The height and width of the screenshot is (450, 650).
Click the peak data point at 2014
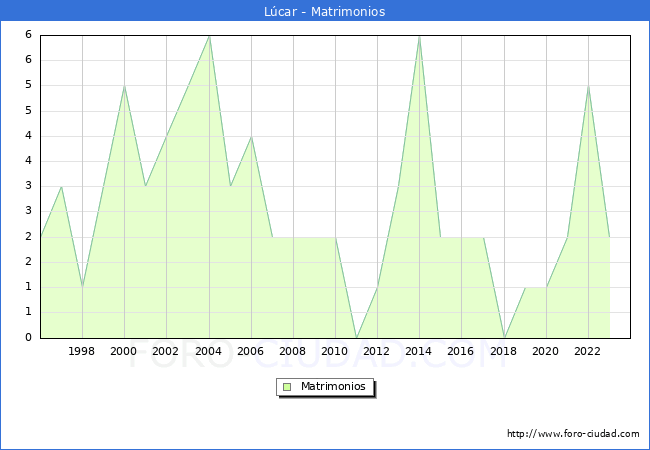[419, 36]
